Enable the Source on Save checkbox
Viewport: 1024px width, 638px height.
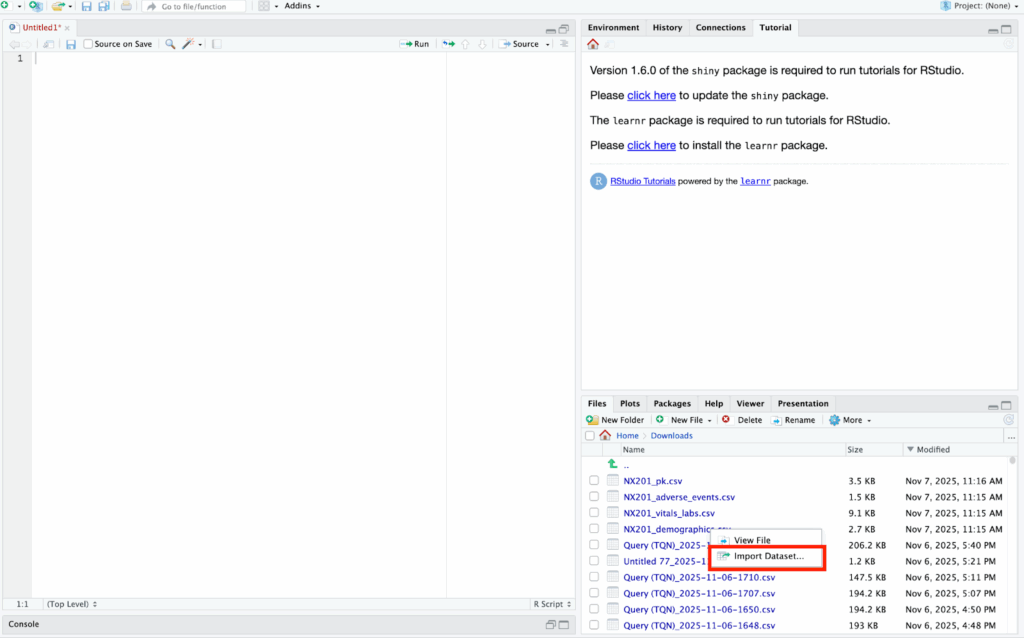click(x=89, y=44)
